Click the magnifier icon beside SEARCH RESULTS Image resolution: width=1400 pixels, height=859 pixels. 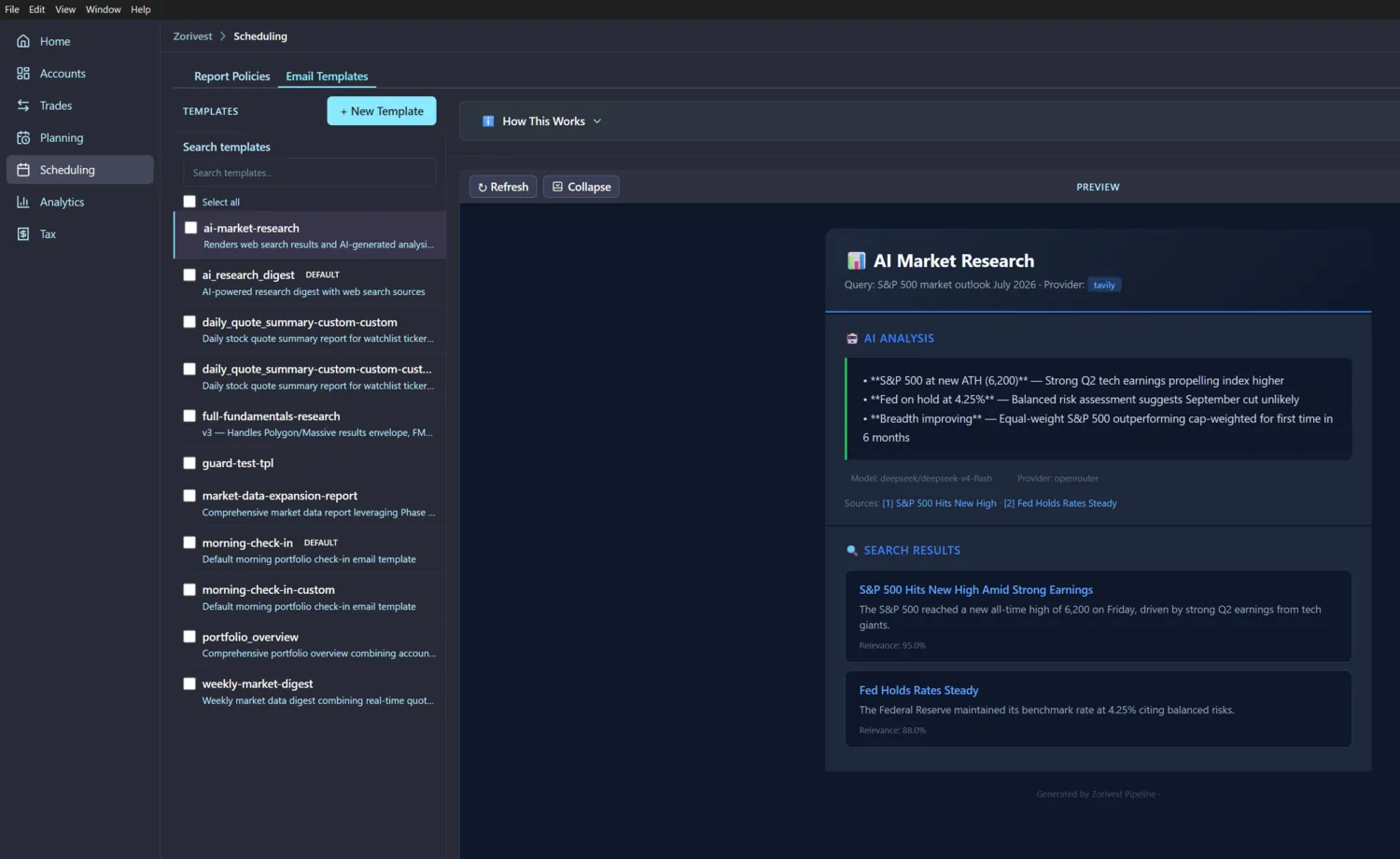point(851,550)
